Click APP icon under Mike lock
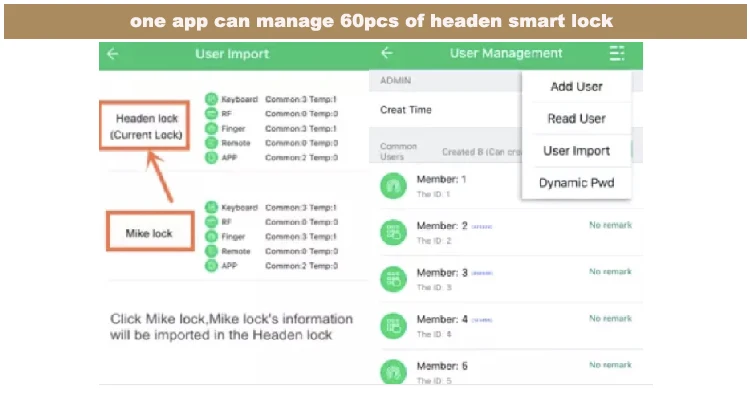Viewport: 750px width, 400px height. [x=211, y=265]
